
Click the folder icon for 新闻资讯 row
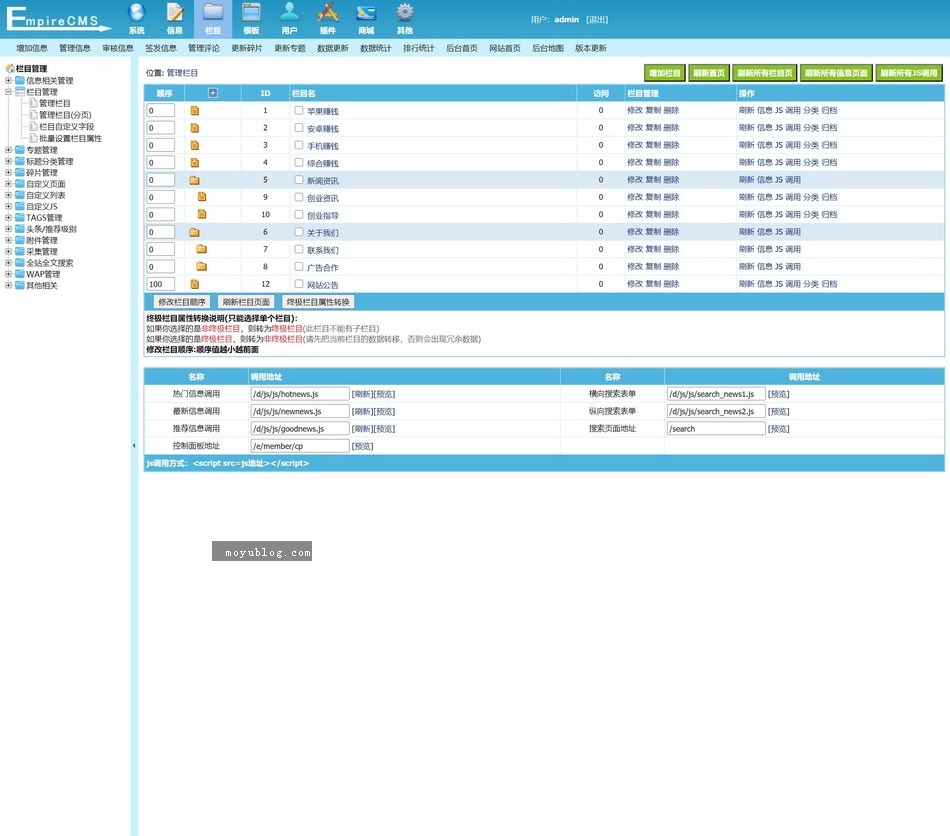195,180
